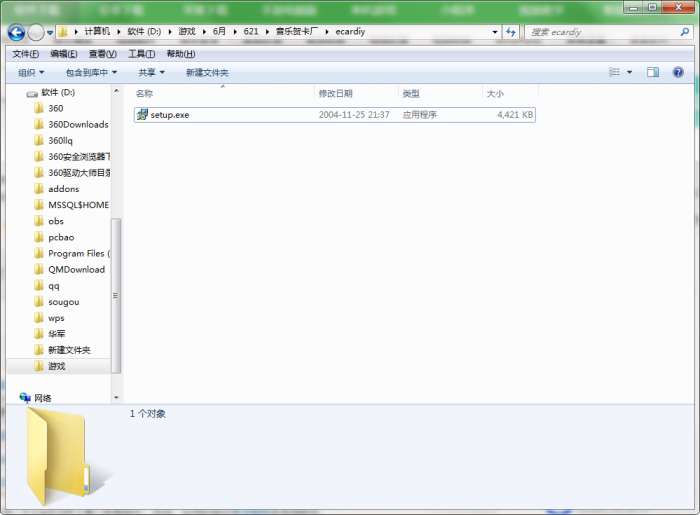Screen dimensions: 700x515
Task: Select 软件 (D:) drive in the tree
Action: tap(58, 92)
